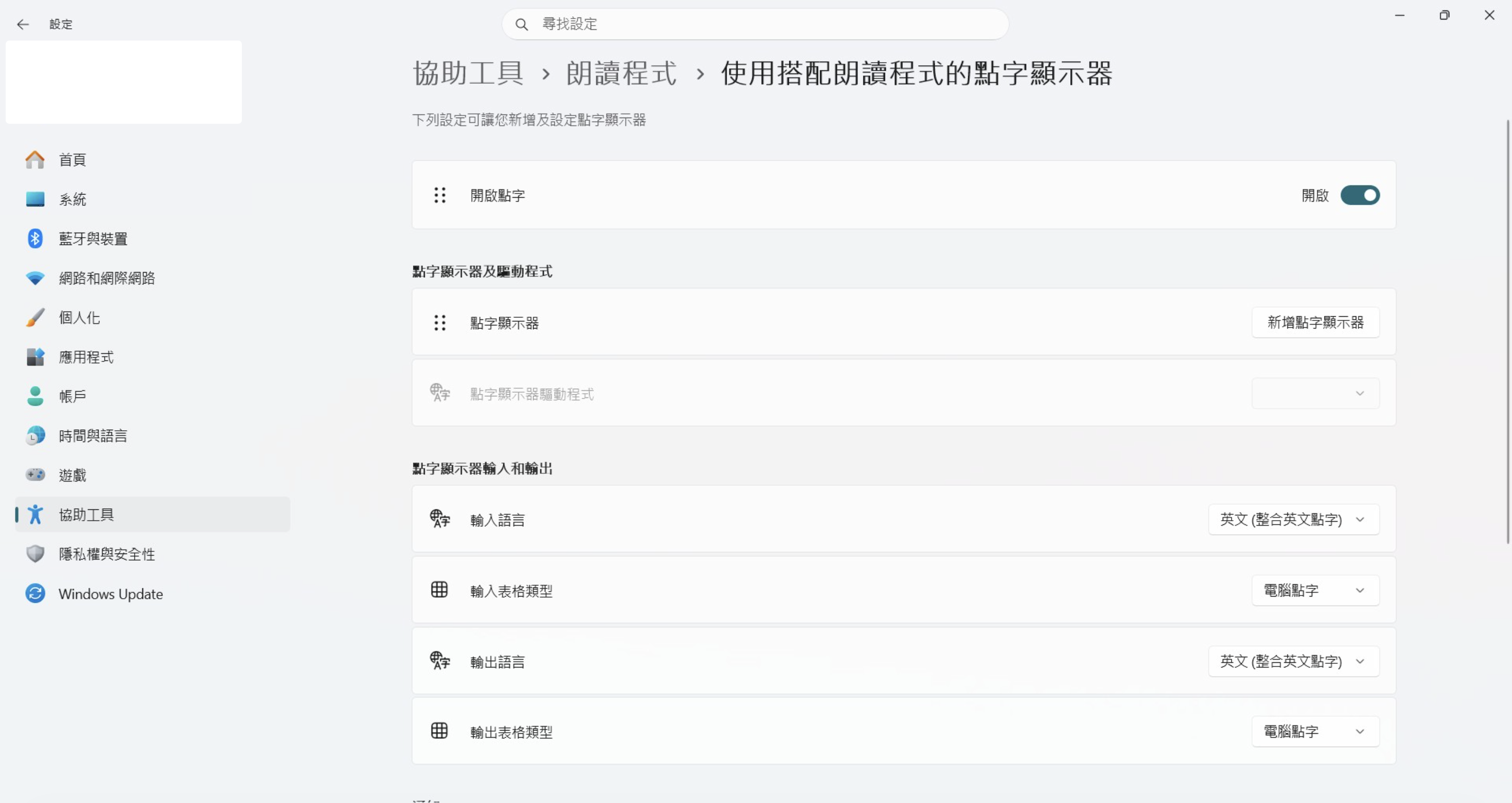The image size is (1512, 803).
Task: Open 網路和網際網路 settings
Action: coord(153,278)
